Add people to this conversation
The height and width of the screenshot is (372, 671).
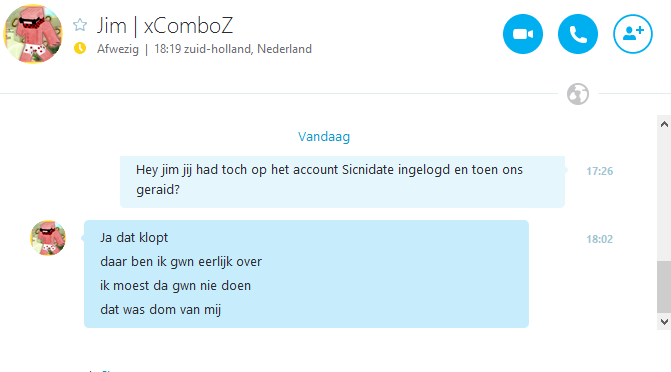(633, 34)
